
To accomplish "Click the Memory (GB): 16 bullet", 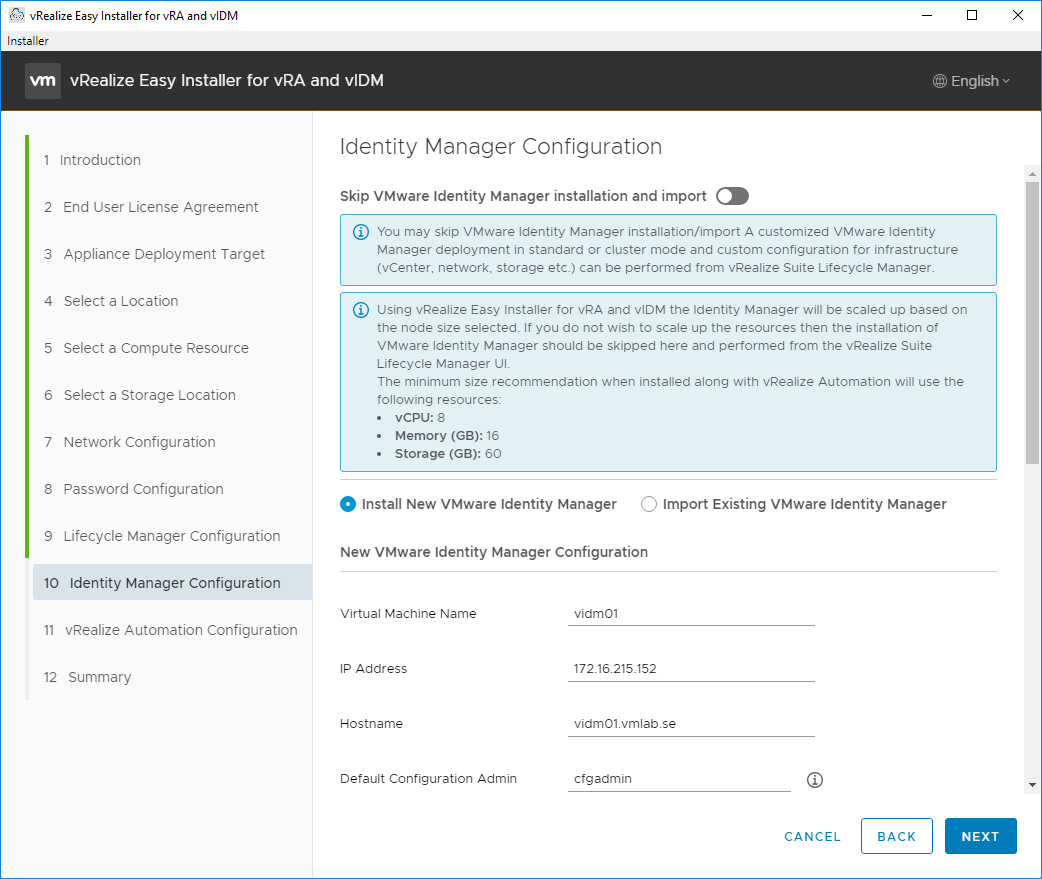I will point(447,436).
